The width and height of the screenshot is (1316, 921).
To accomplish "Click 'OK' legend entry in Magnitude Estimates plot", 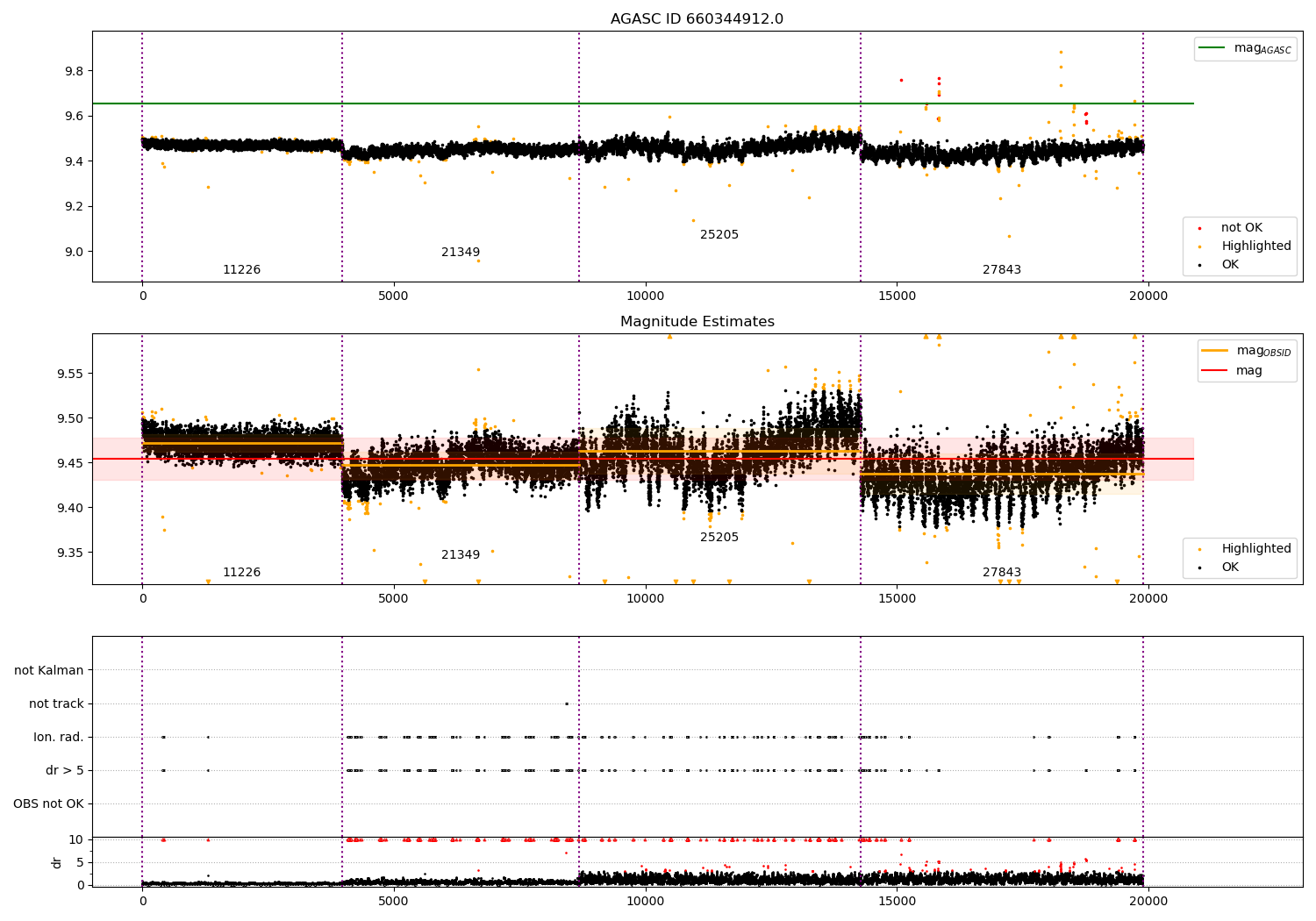I will [1219, 568].
